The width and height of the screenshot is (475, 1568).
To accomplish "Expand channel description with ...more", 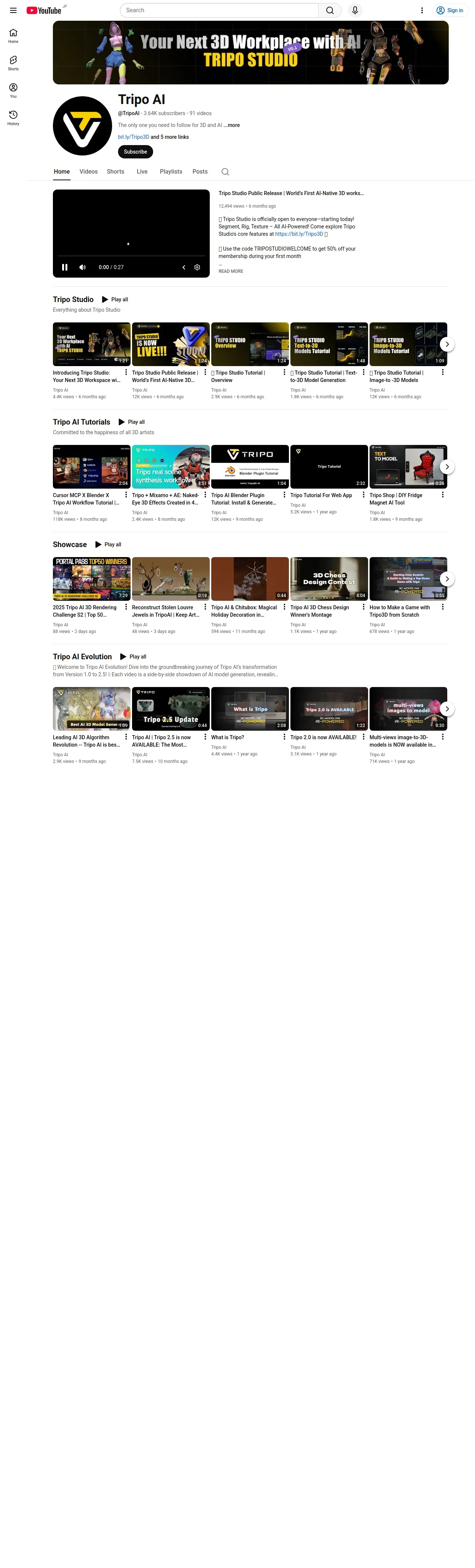I will 231,125.
